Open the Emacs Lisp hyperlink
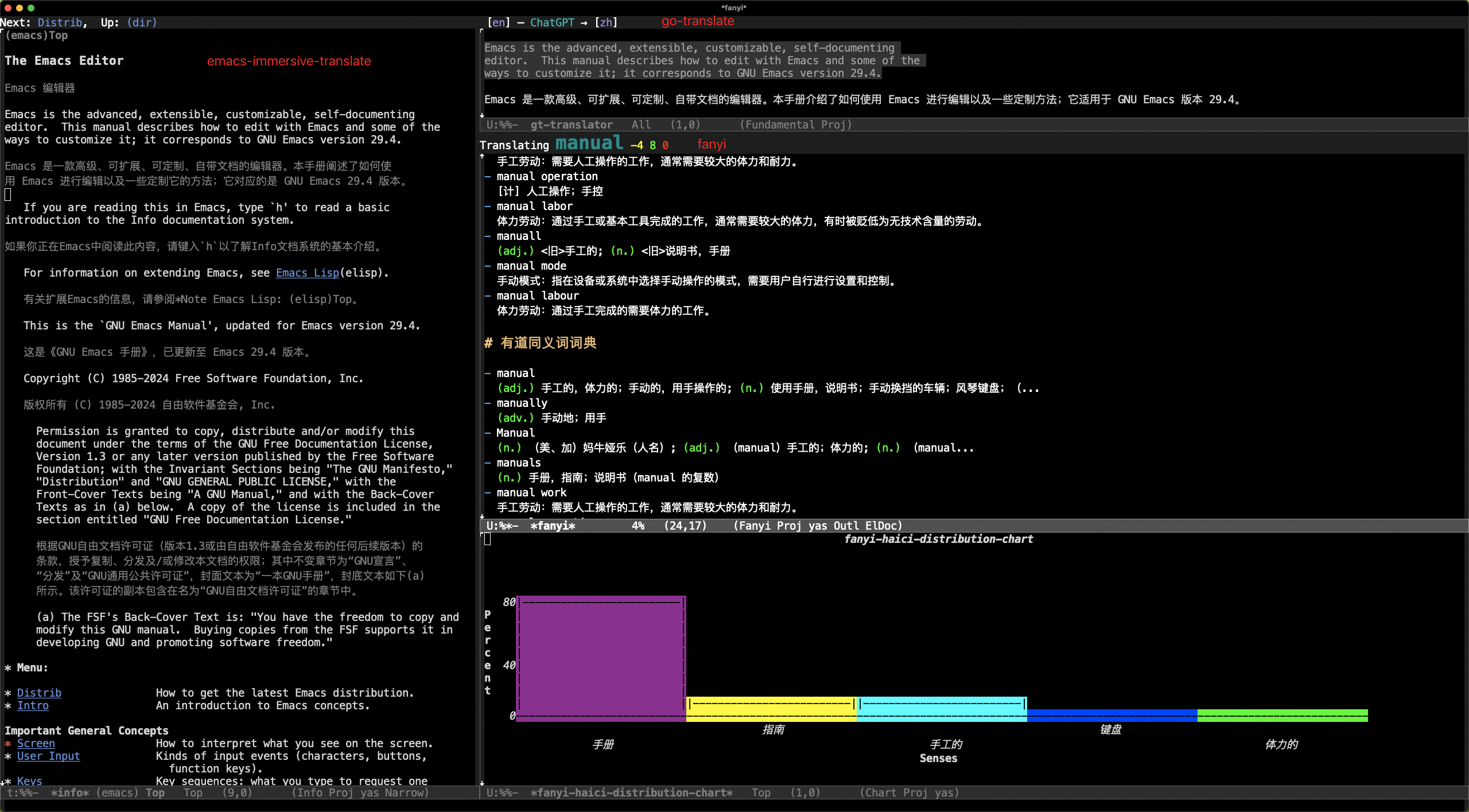The image size is (1469, 812). coord(308,273)
